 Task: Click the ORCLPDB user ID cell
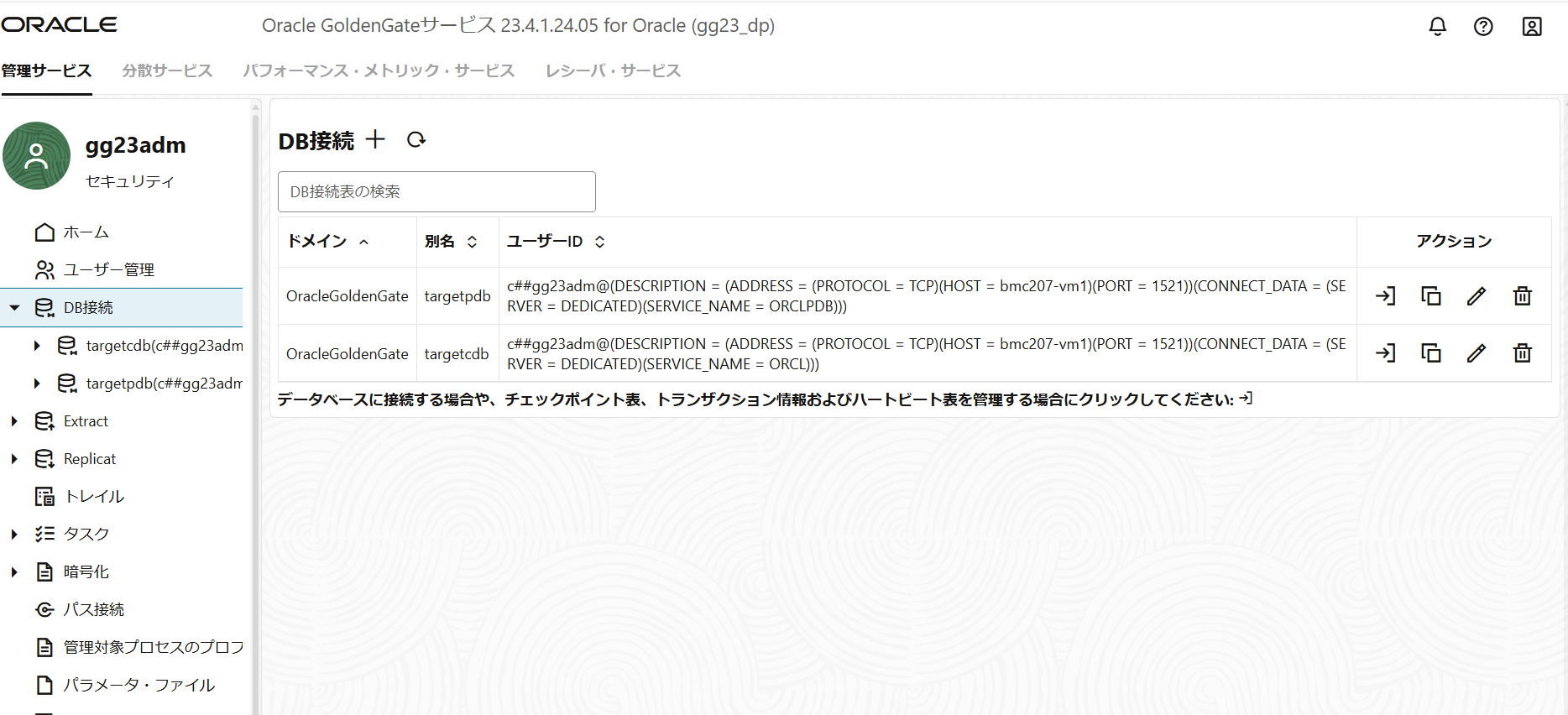927,296
